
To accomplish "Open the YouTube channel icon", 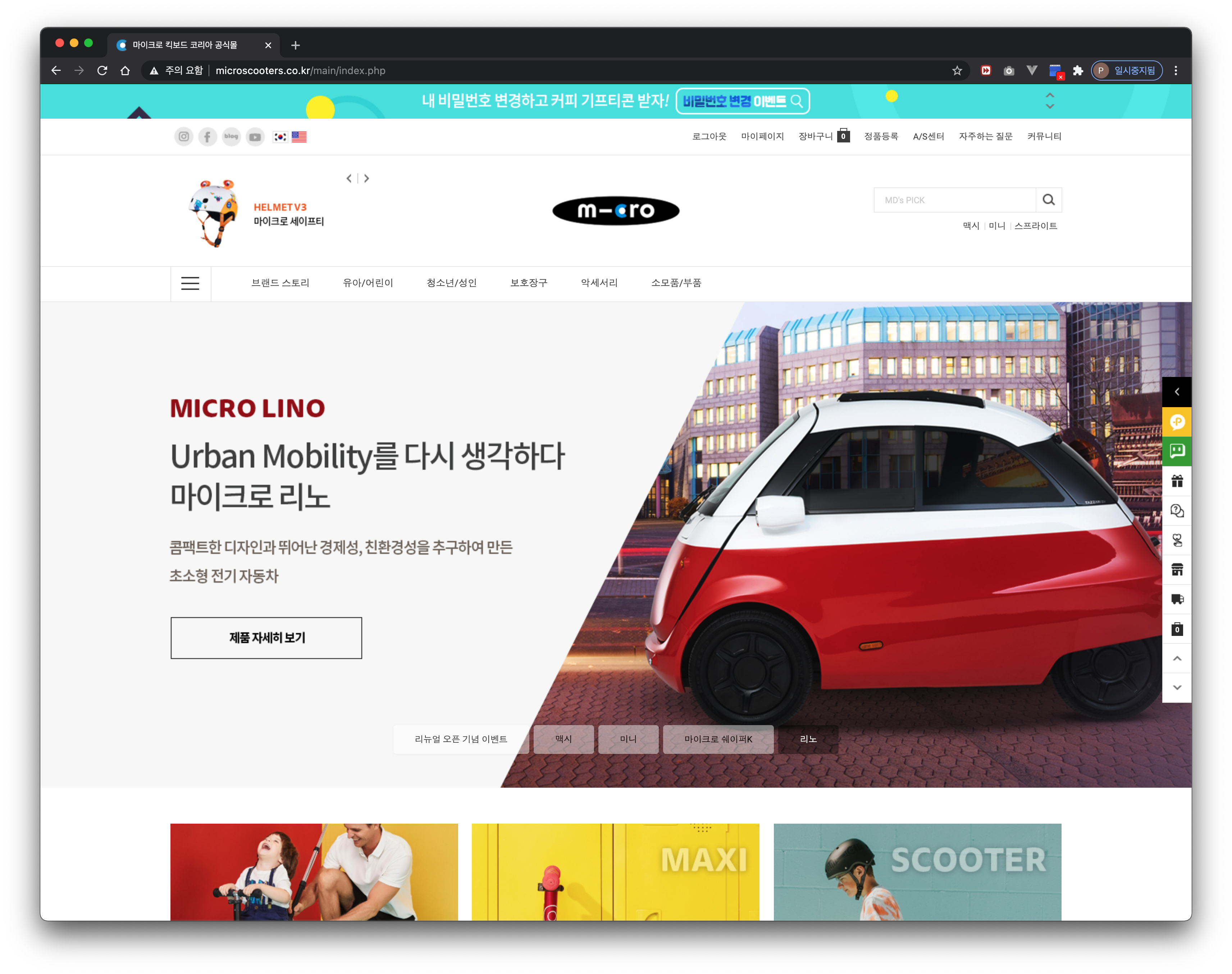I will point(255,137).
